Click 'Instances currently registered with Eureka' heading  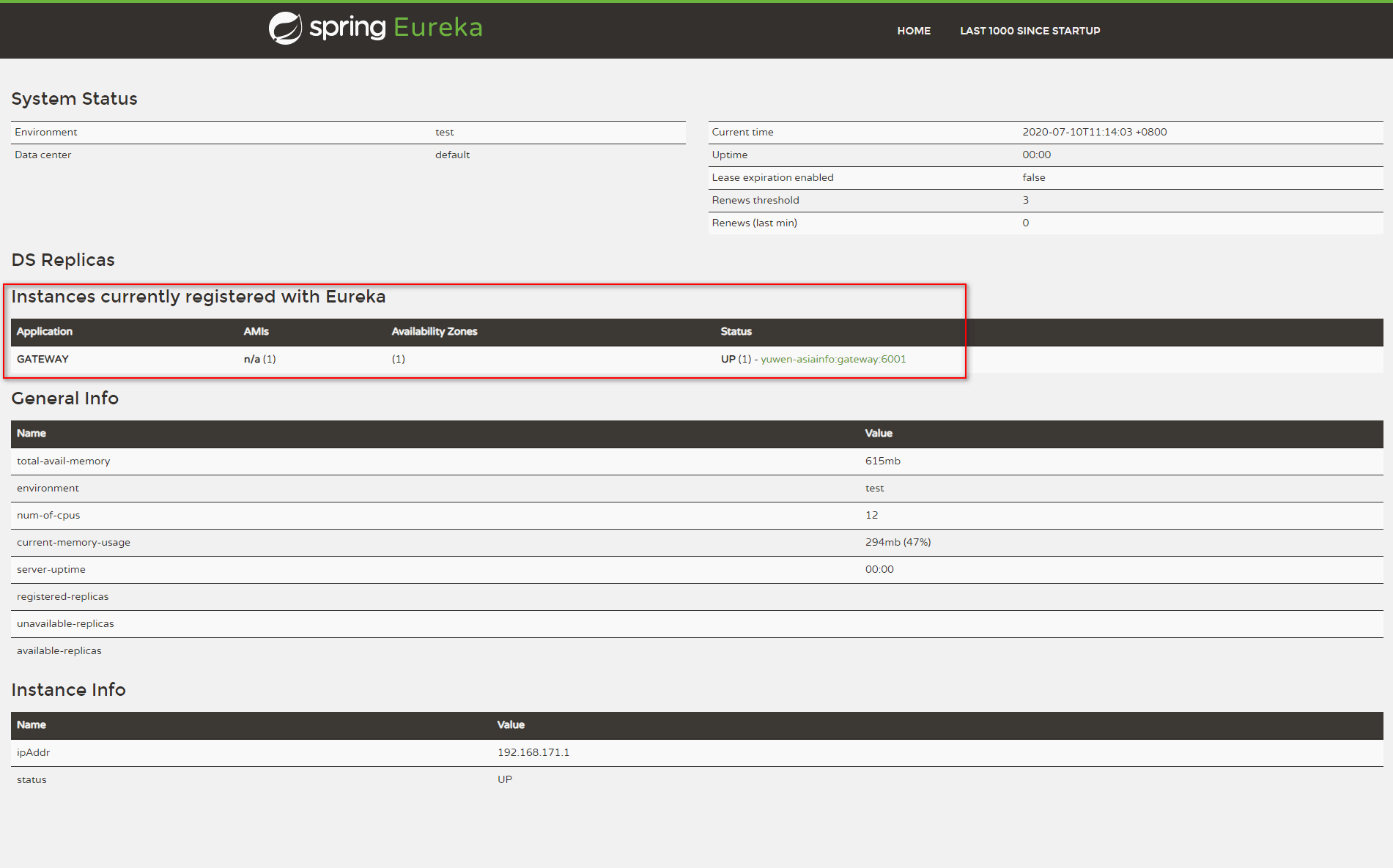(x=199, y=297)
